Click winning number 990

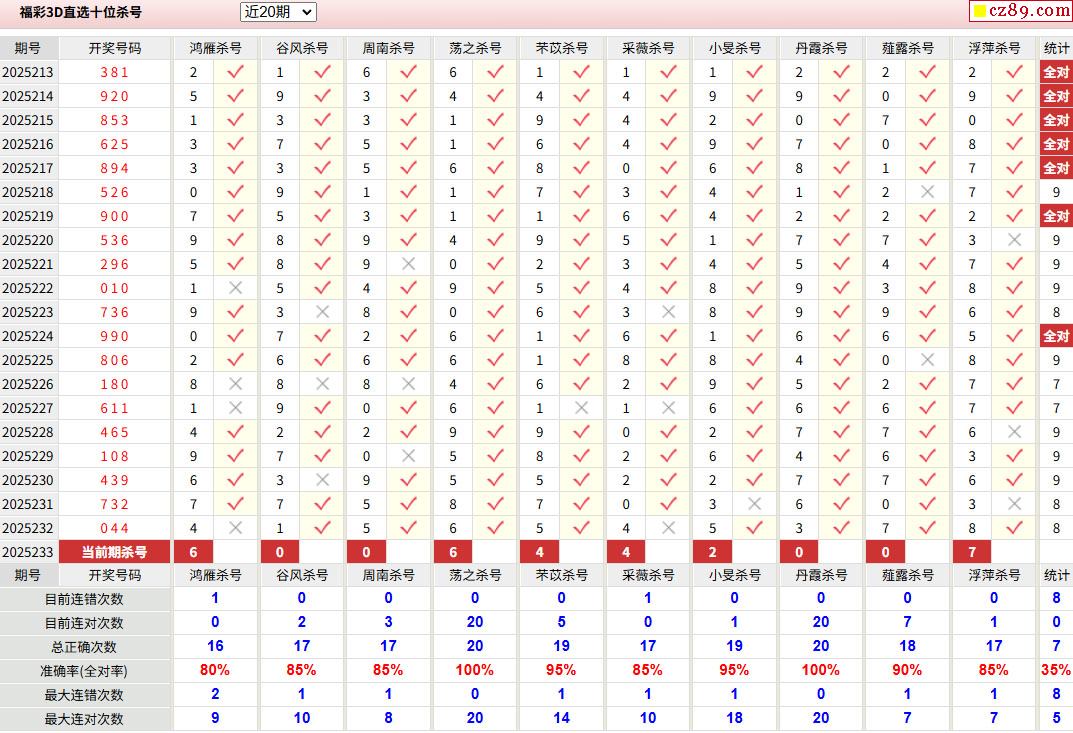(x=114, y=336)
